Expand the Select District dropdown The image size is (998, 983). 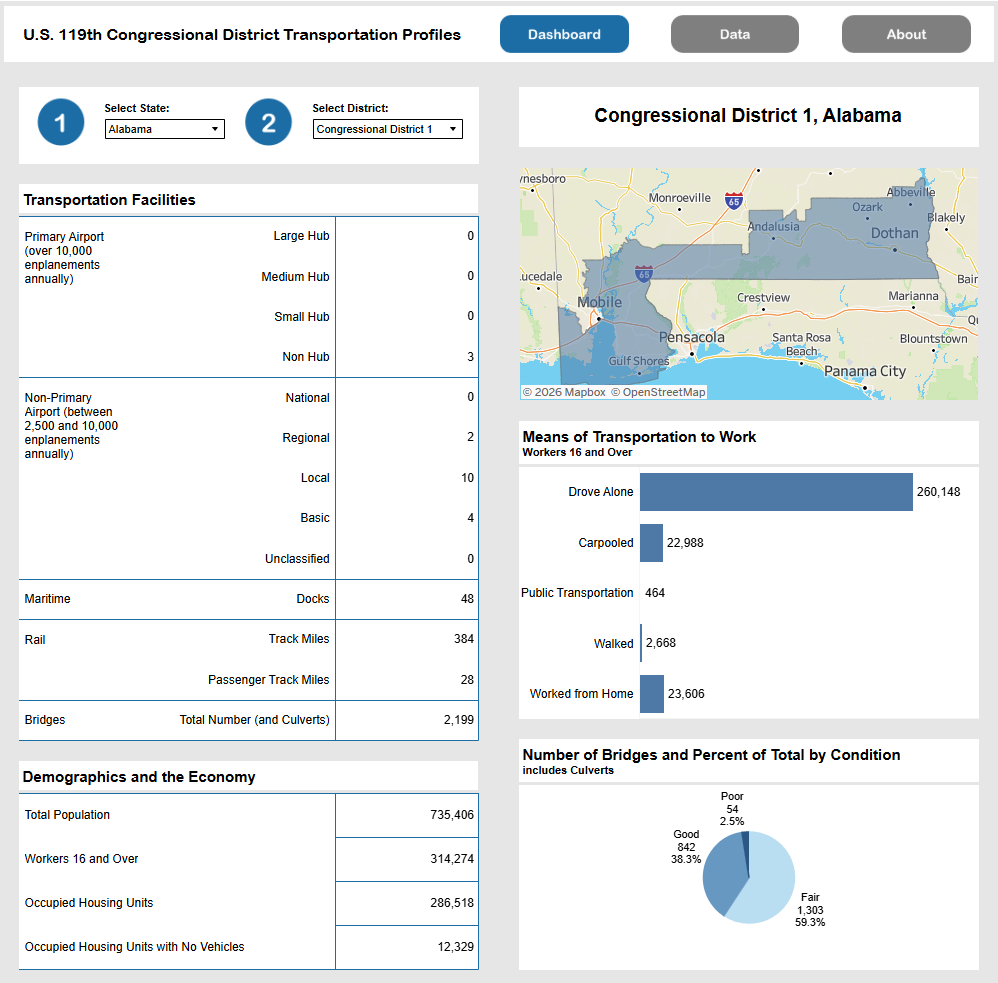point(388,129)
